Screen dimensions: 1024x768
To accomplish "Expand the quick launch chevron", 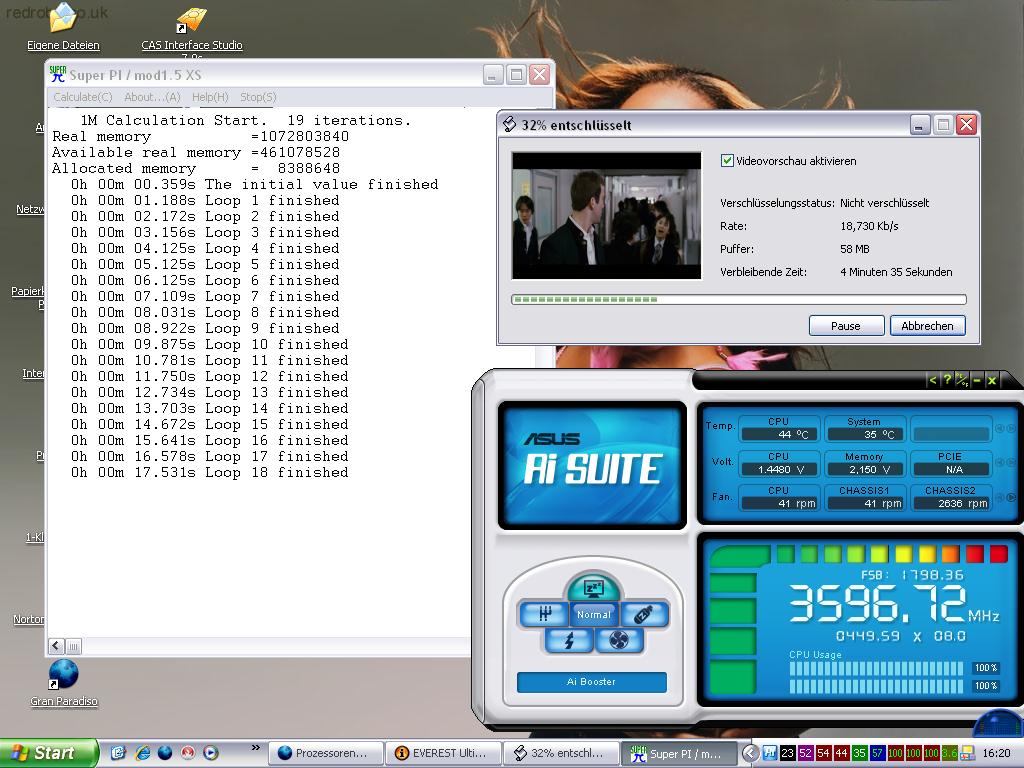I will coord(255,748).
